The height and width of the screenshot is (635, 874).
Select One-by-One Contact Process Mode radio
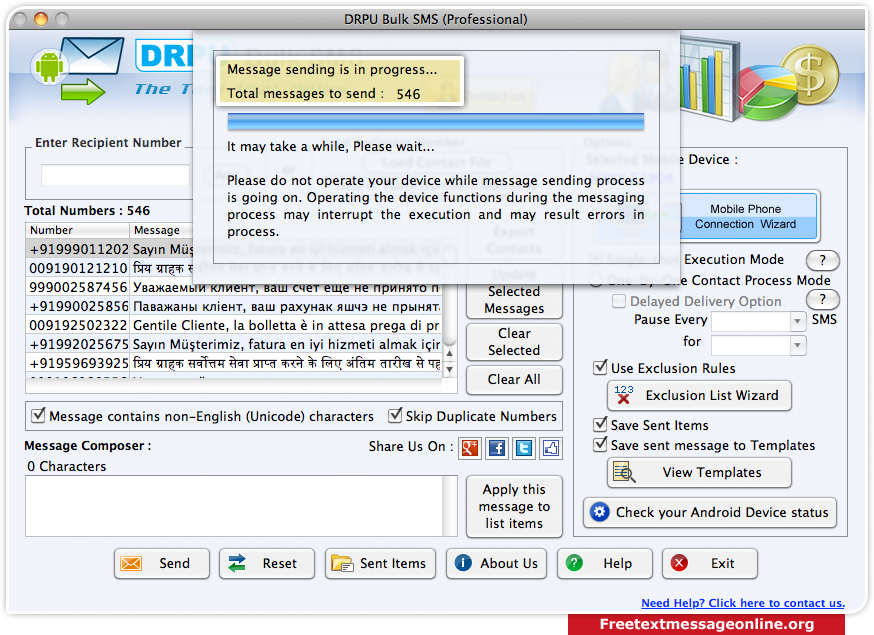point(596,280)
